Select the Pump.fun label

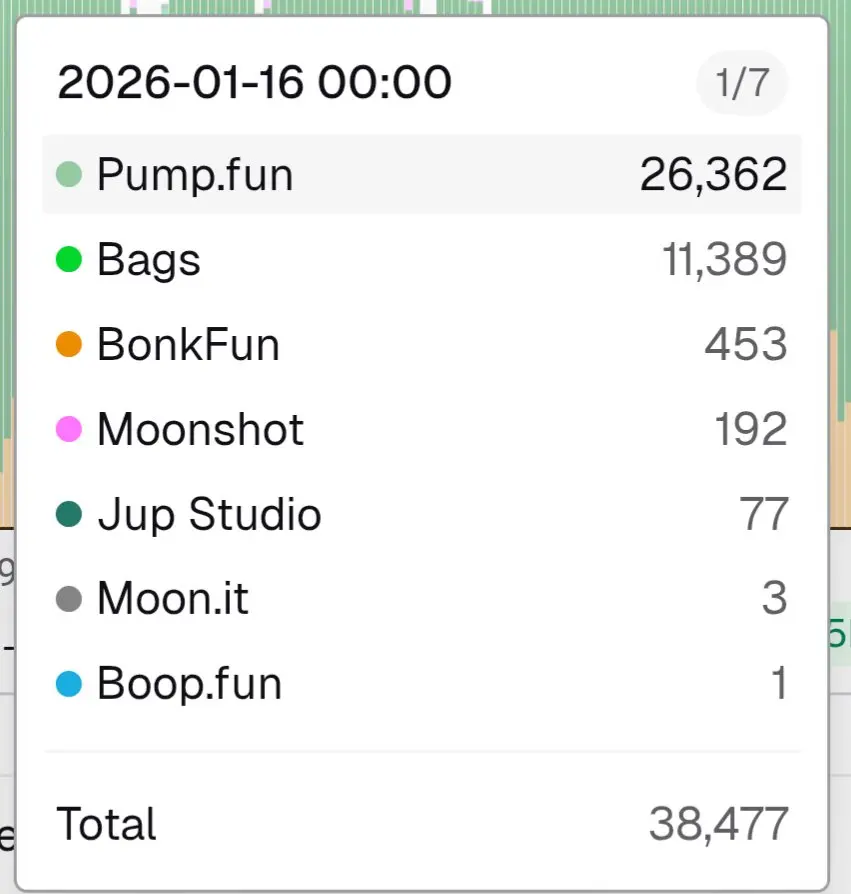[195, 175]
